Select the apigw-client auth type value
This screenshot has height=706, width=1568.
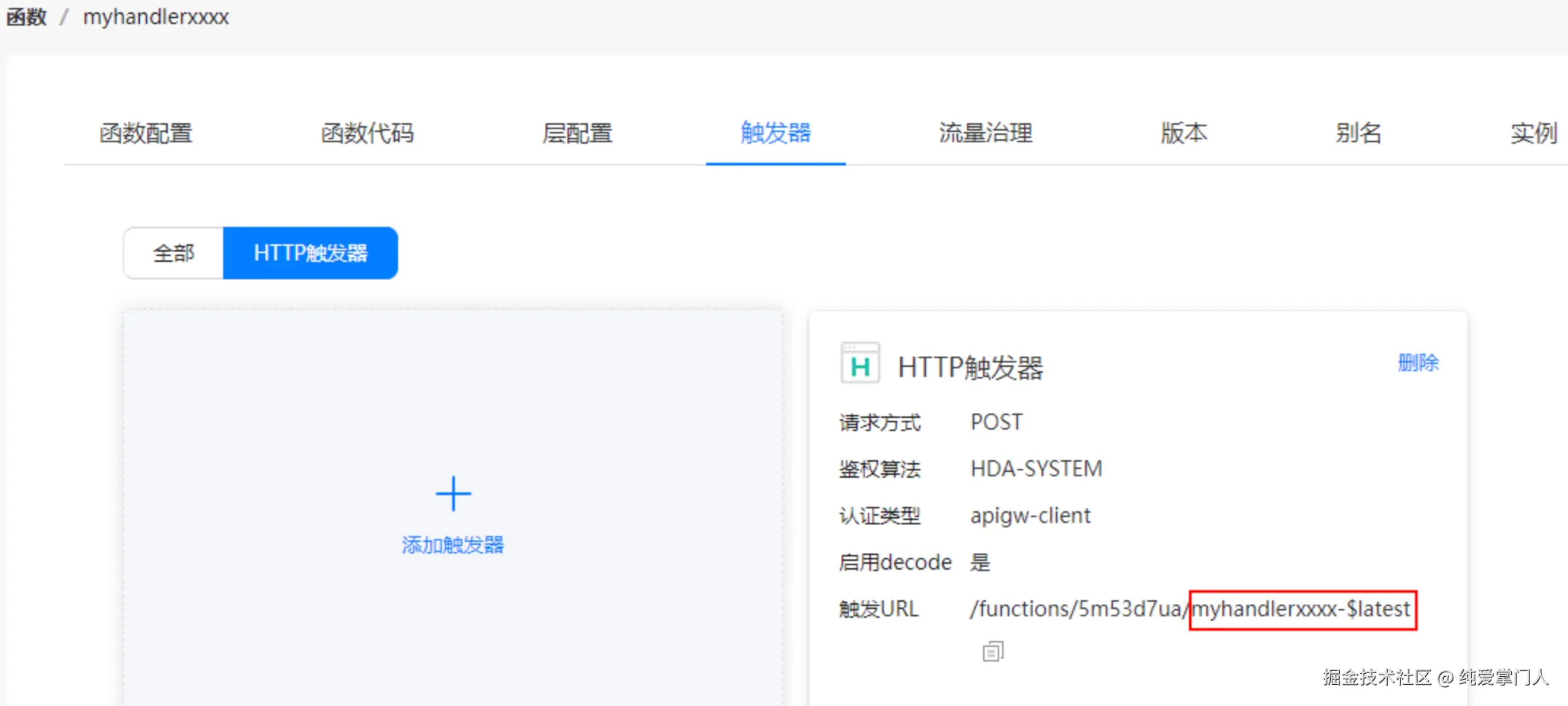point(1031,516)
